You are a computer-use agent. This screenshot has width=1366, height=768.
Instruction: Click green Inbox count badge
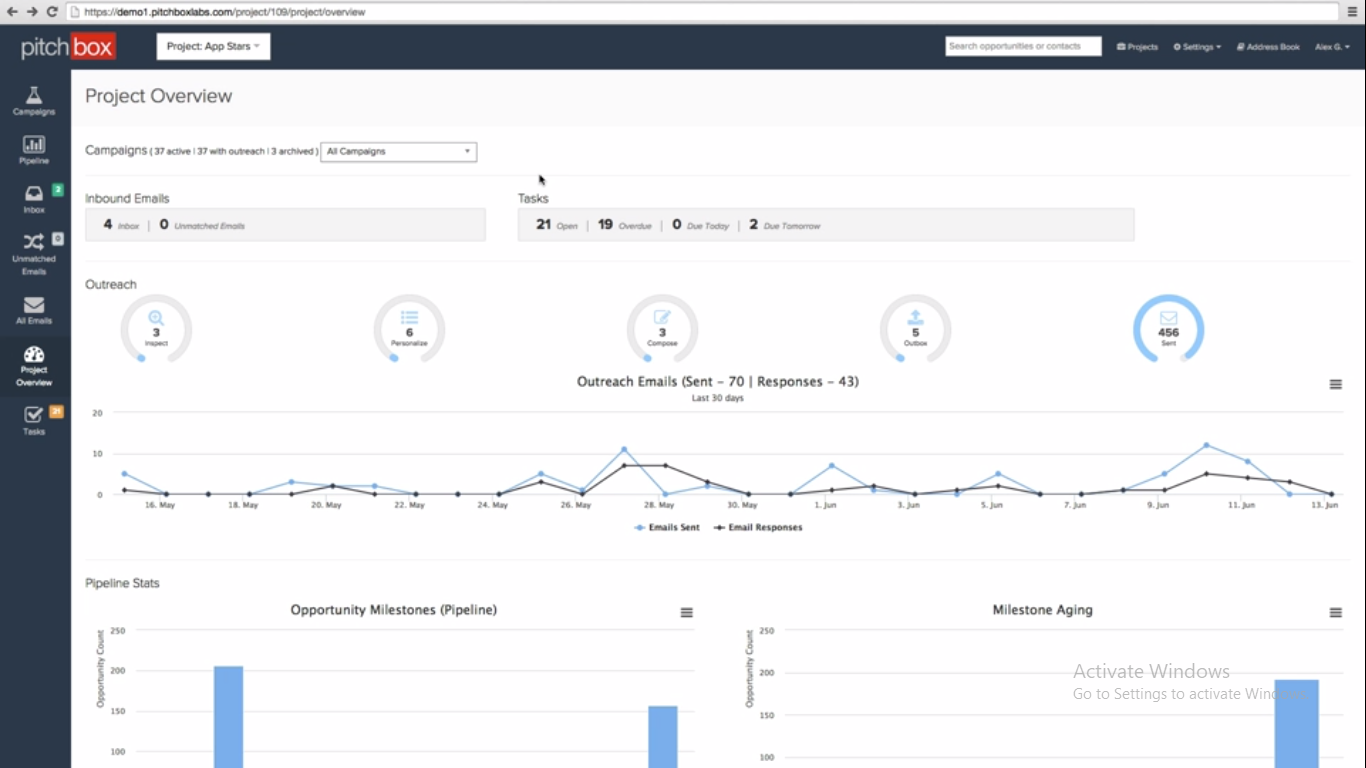(x=57, y=189)
